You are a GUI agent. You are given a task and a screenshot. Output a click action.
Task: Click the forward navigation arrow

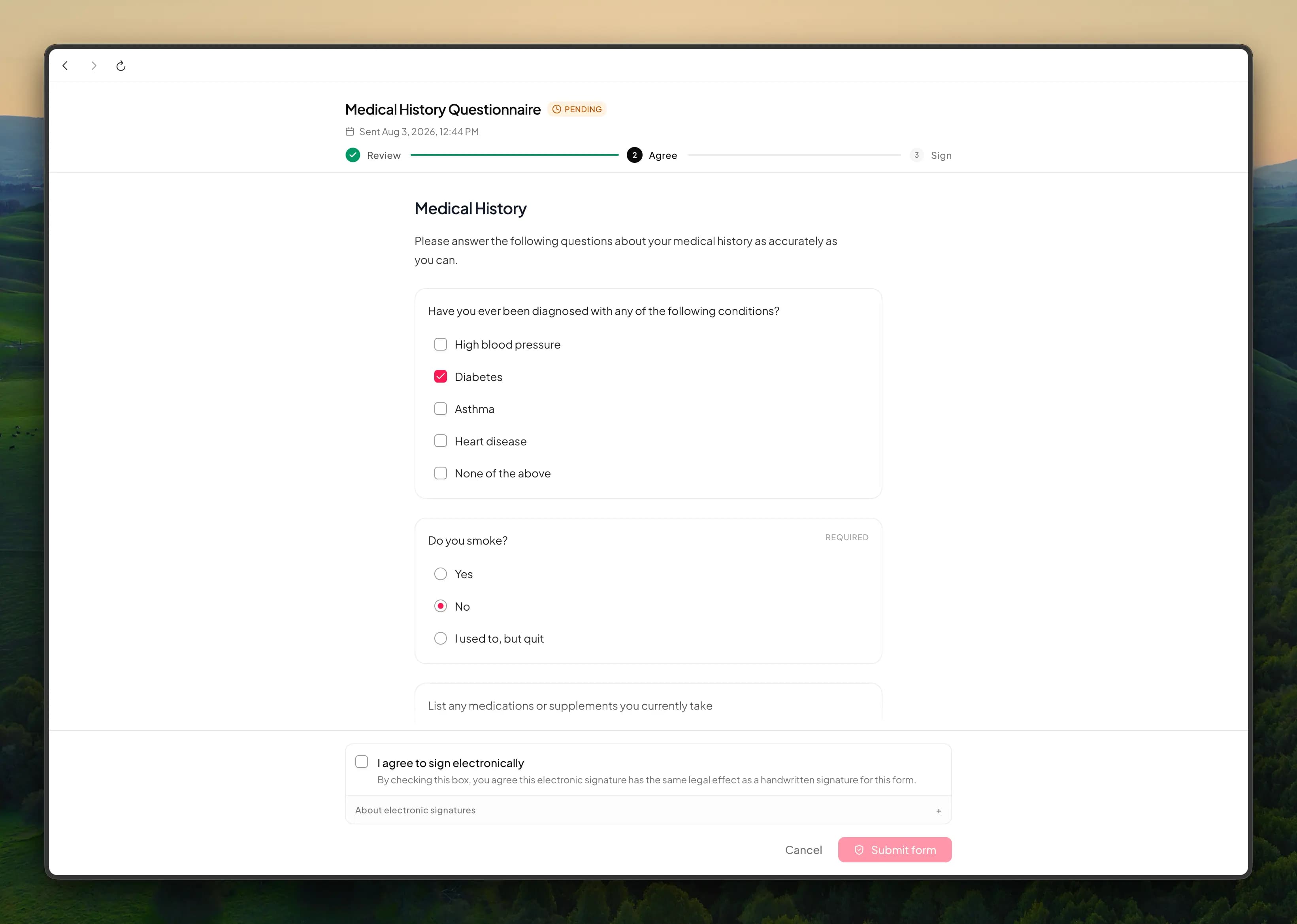[x=94, y=66]
